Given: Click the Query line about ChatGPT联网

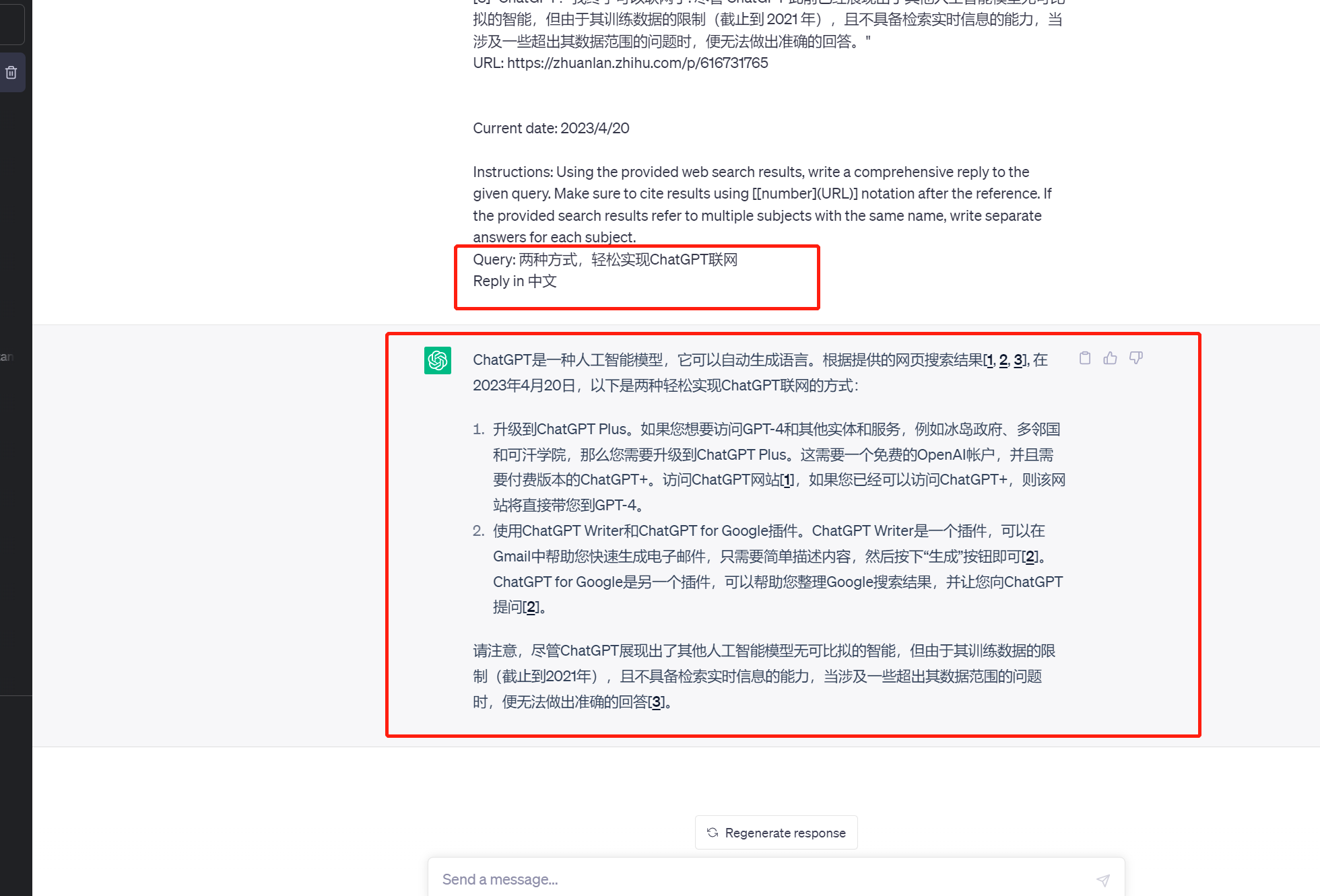Looking at the screenshot, I should (x=605, y=260).
